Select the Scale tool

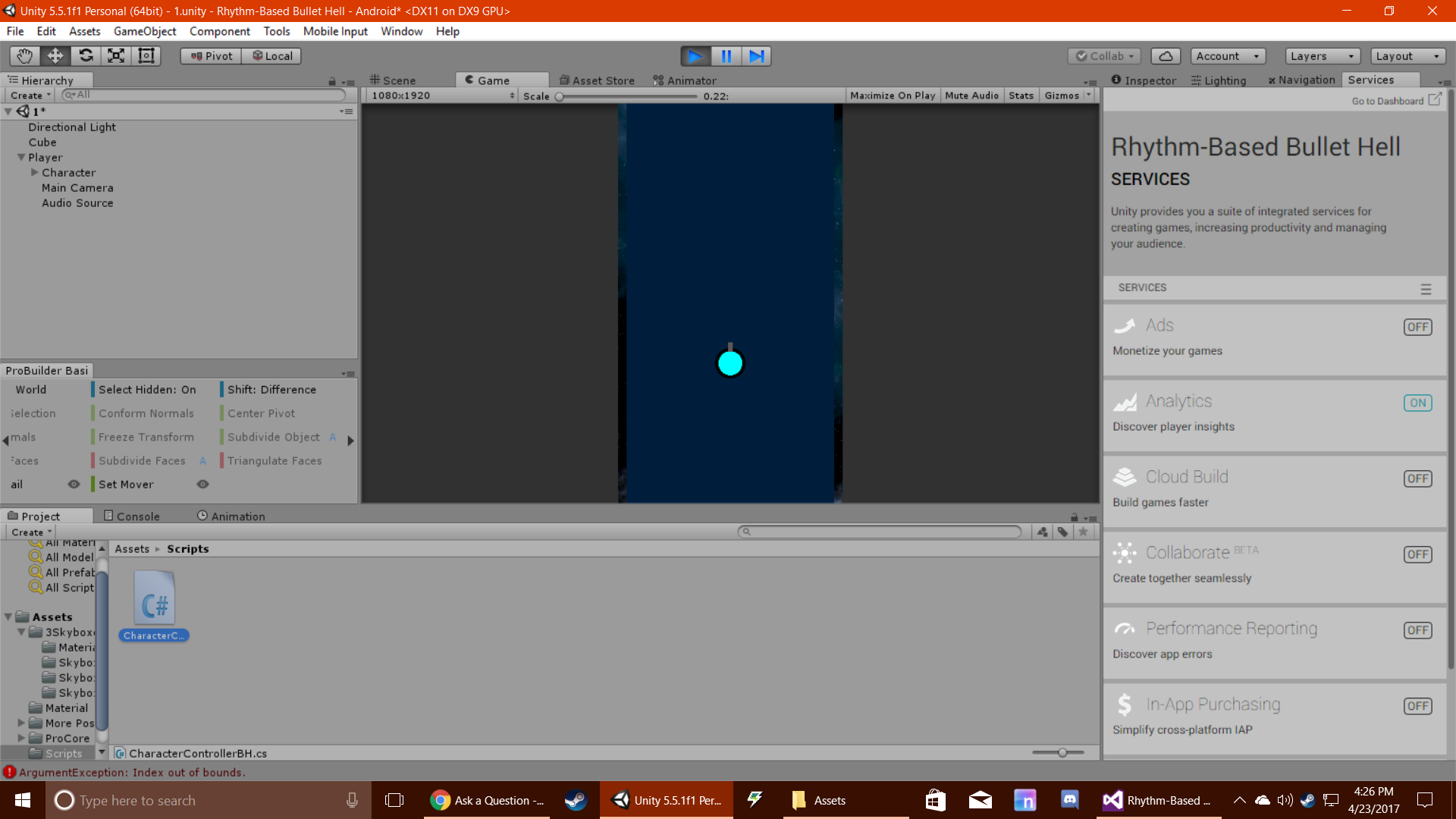tap(116, 56)
